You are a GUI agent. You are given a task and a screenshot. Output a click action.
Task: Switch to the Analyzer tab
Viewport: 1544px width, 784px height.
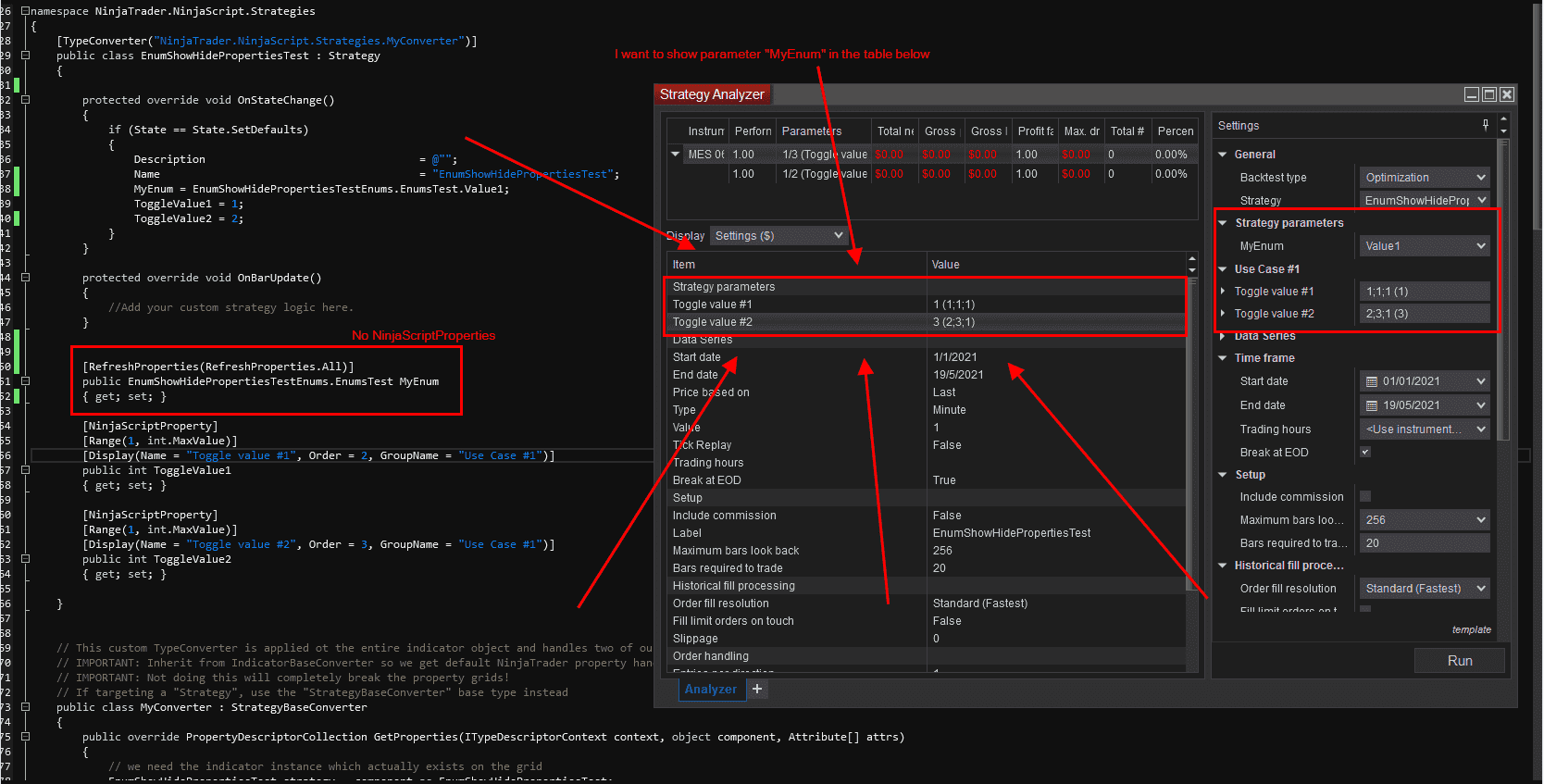711,689
